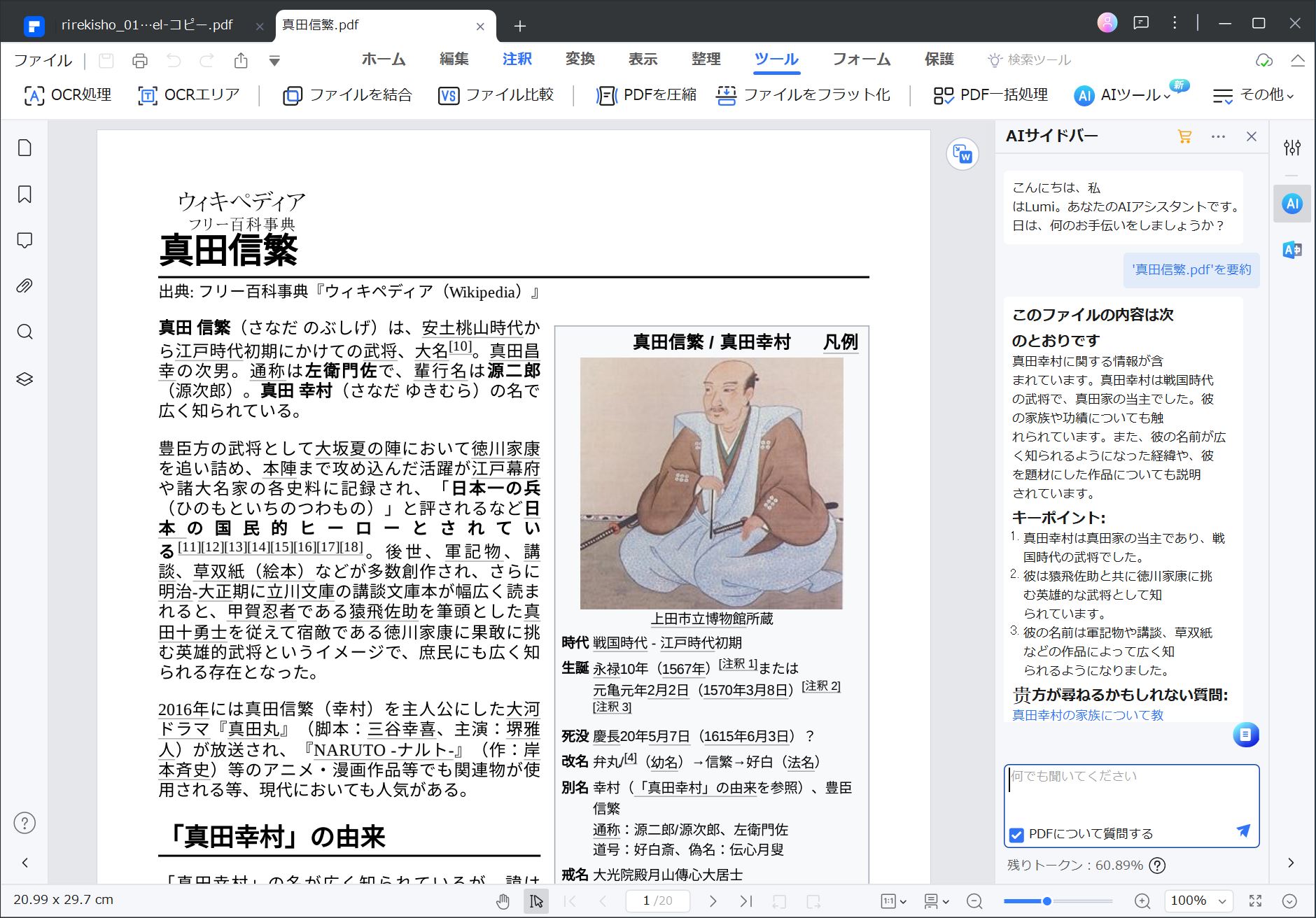Viewport: 1316px width, 918px height.
Task: Select the hand tool in status bar
Action: [x=501, y=901]
